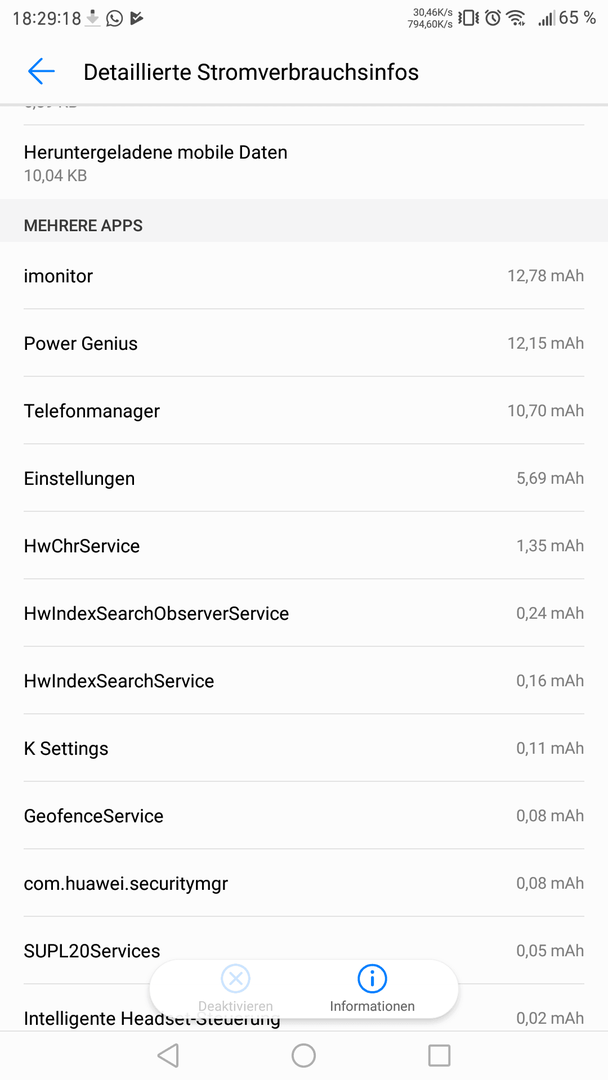The image size is (608, 1080).
Task: Tap Heruntergeladene mobile Daten row
Action: click(x=304, y=163)
